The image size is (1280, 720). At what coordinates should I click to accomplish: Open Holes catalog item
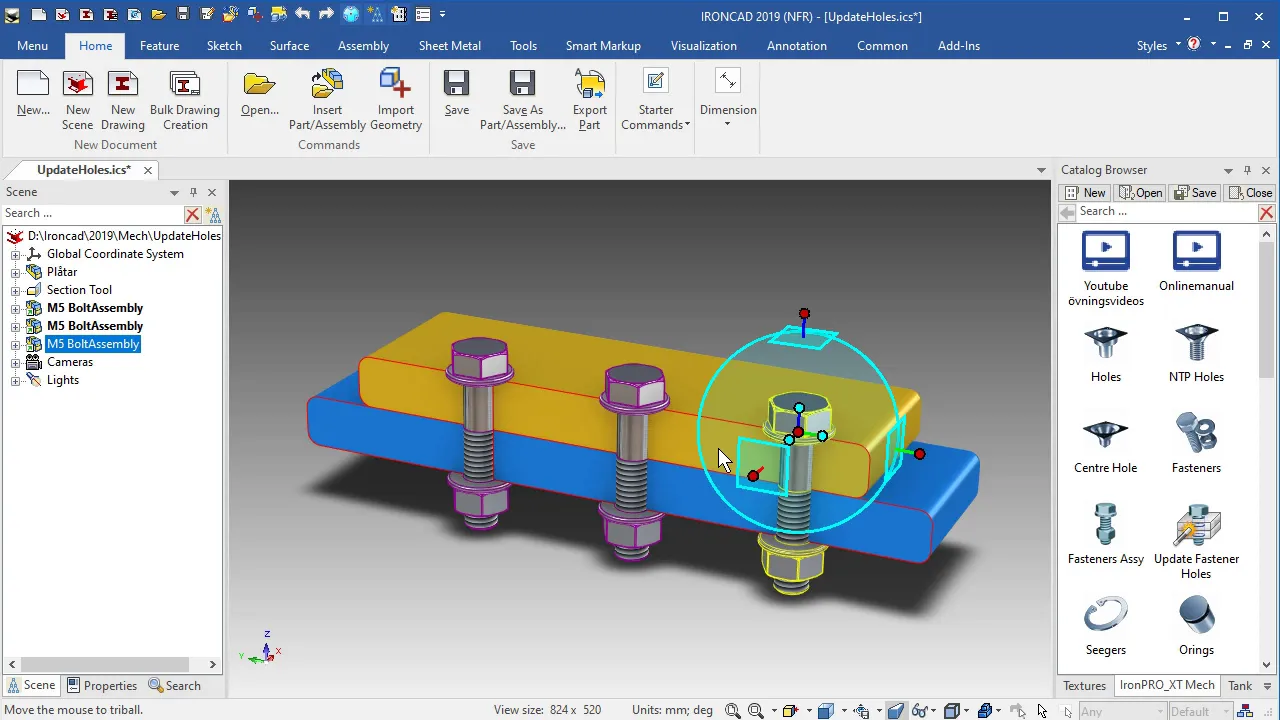click(x=1106, y=354)
